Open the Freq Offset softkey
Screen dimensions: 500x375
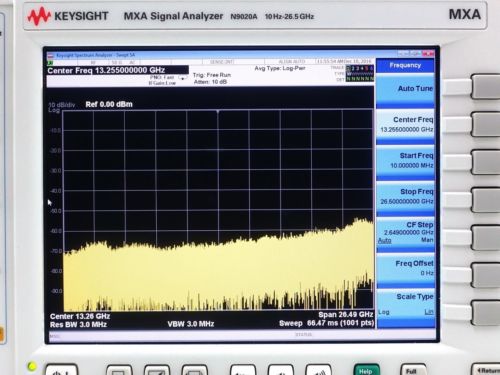405,270
